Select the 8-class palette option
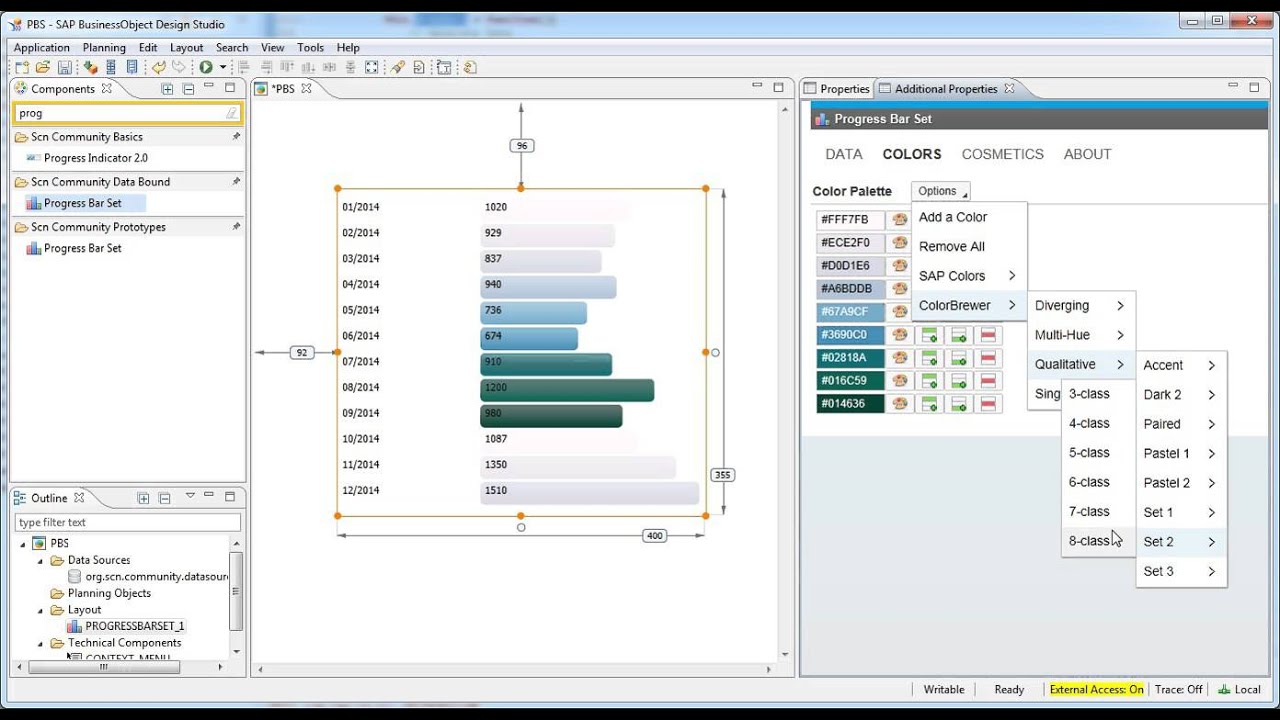Screen dimensions: 1280x720 1098,541
